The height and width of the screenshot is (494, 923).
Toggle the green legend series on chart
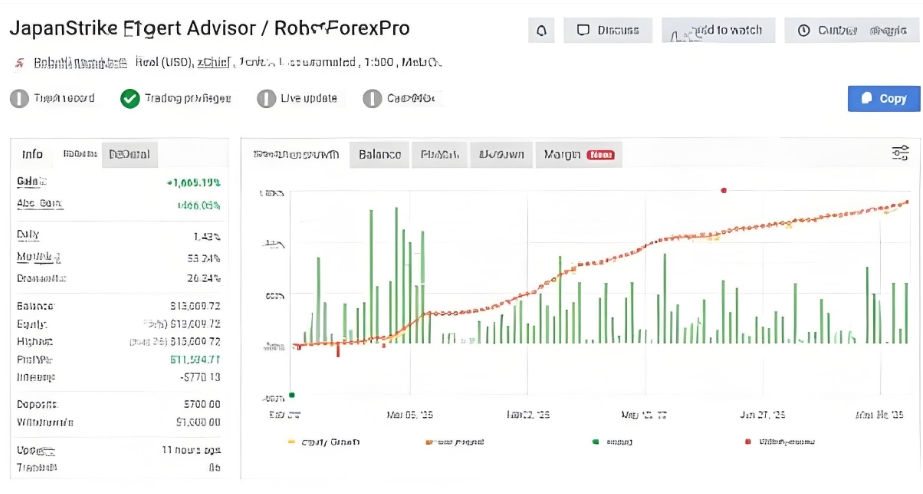tap(595, 441)
